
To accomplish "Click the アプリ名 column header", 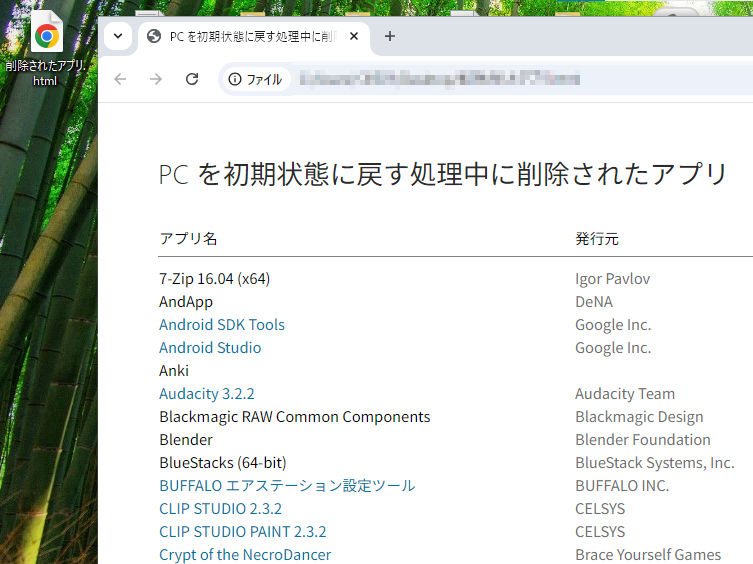I will click(x=188, y=238).
